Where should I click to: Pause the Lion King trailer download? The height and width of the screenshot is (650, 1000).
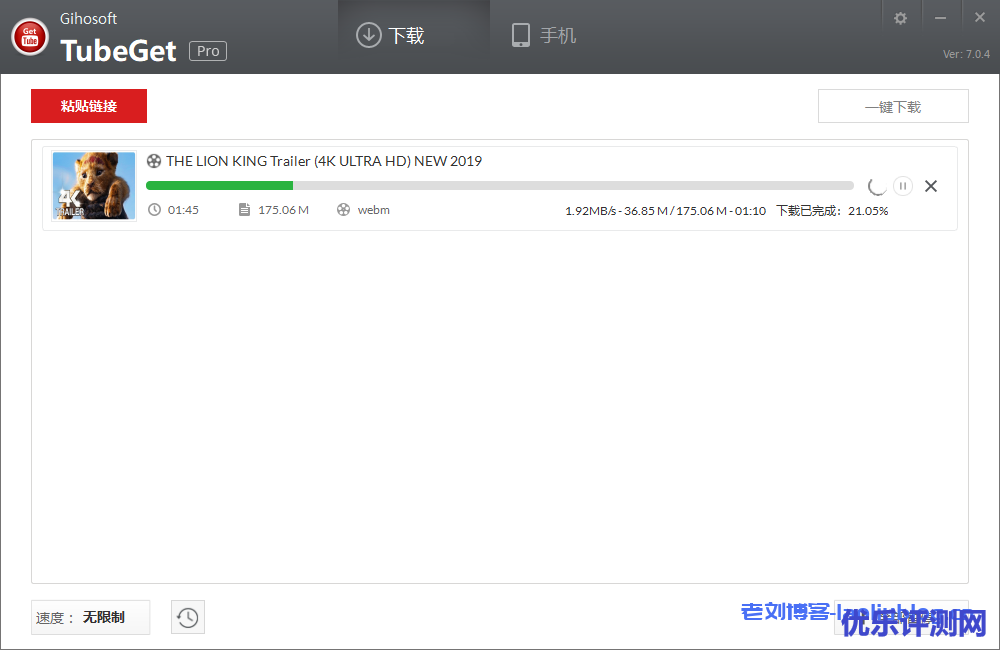tap(902, 186)
